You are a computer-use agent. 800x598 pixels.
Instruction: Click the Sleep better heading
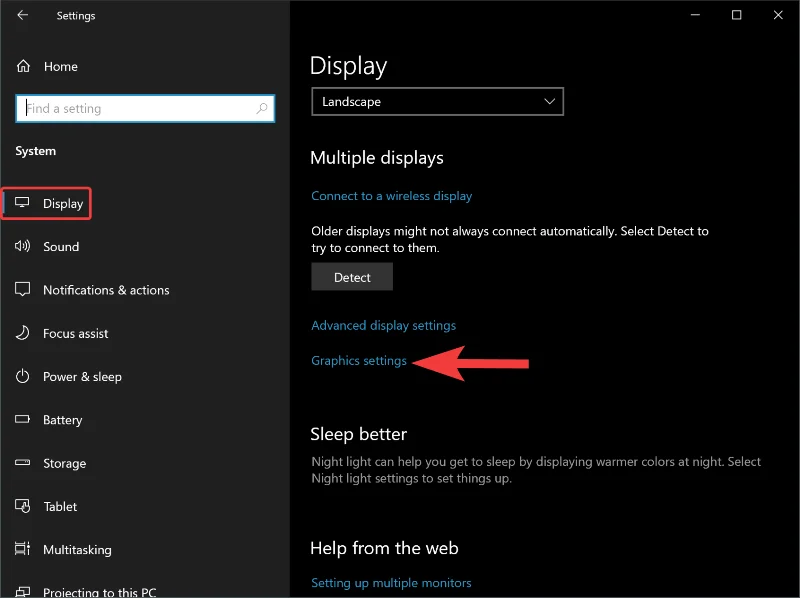[x=358, y=434]
